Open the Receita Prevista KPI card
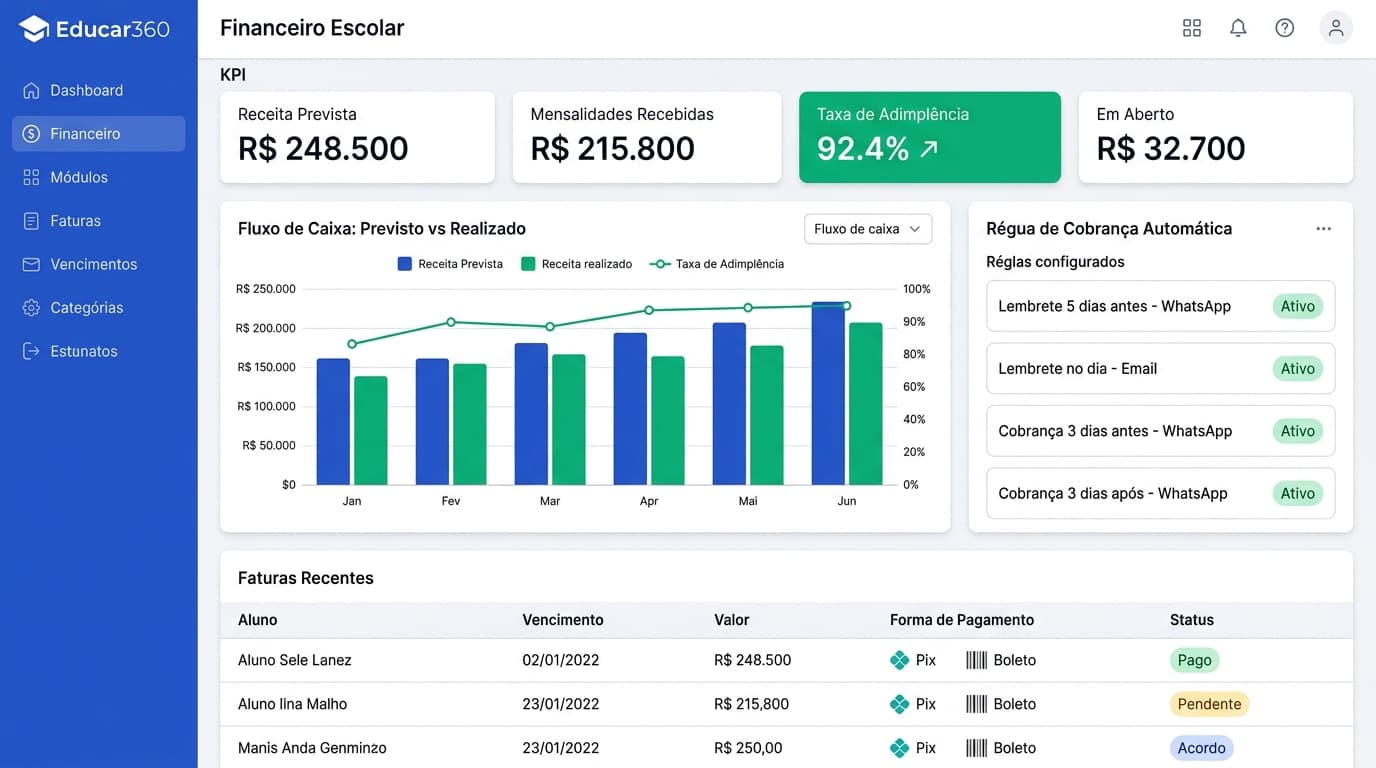The height and width of the screenshot is (768, 1376). point(357,137)
